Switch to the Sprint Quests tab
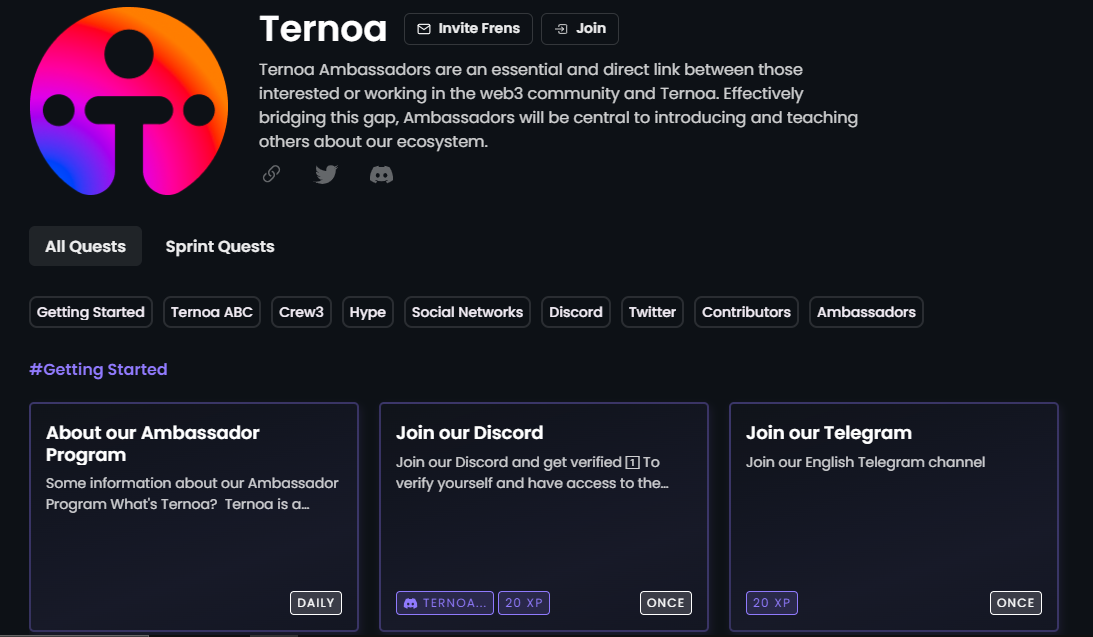Viewport: 1093px width, 637px height. pyautogui.click(x=219, y=246)
